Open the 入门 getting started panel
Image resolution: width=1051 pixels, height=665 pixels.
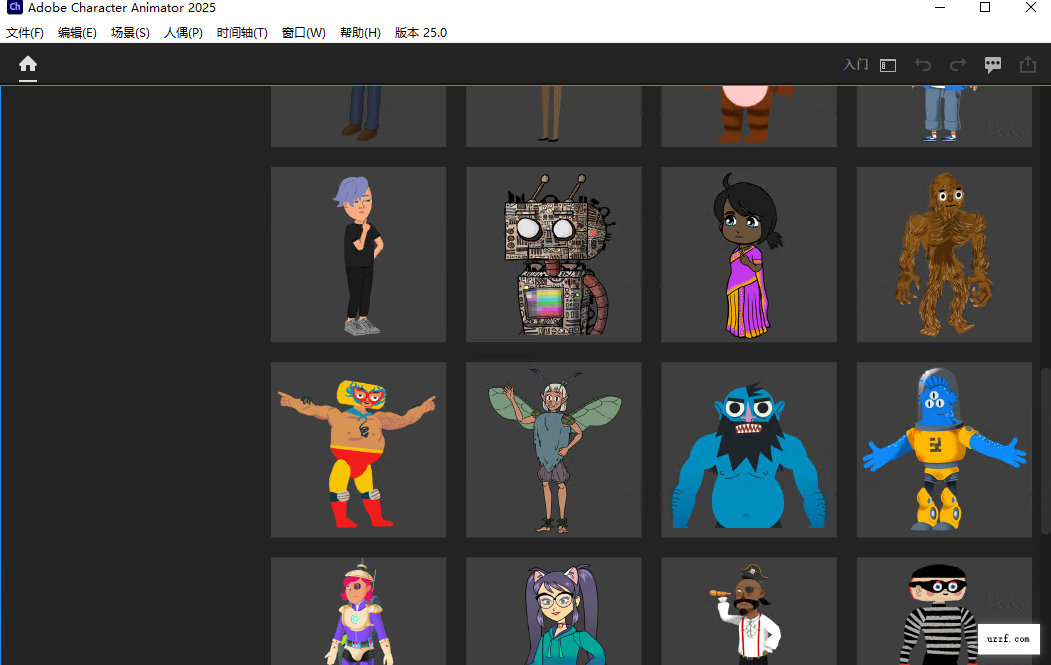(855, 64)
